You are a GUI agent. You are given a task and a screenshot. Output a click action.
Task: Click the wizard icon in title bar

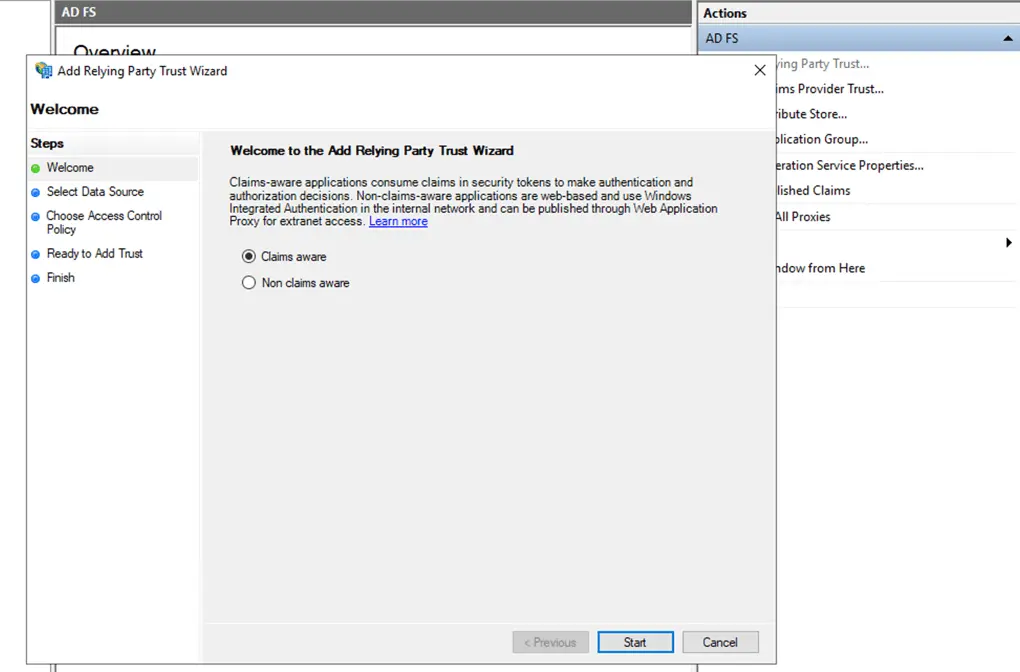click(x=43, y=71)
